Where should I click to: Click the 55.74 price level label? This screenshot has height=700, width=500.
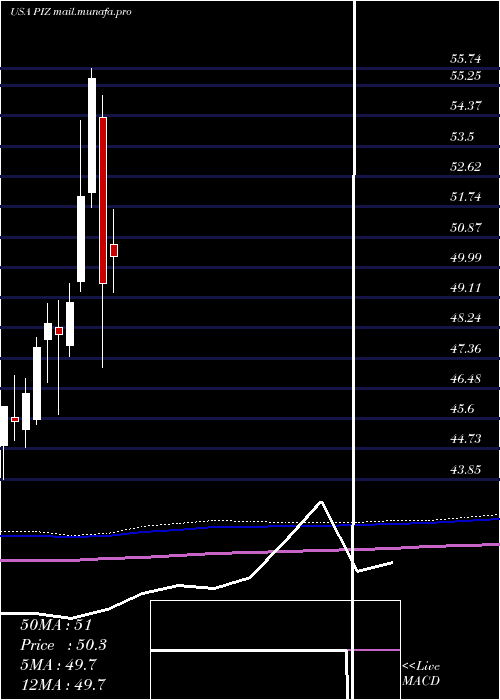[x=466, y=59]
